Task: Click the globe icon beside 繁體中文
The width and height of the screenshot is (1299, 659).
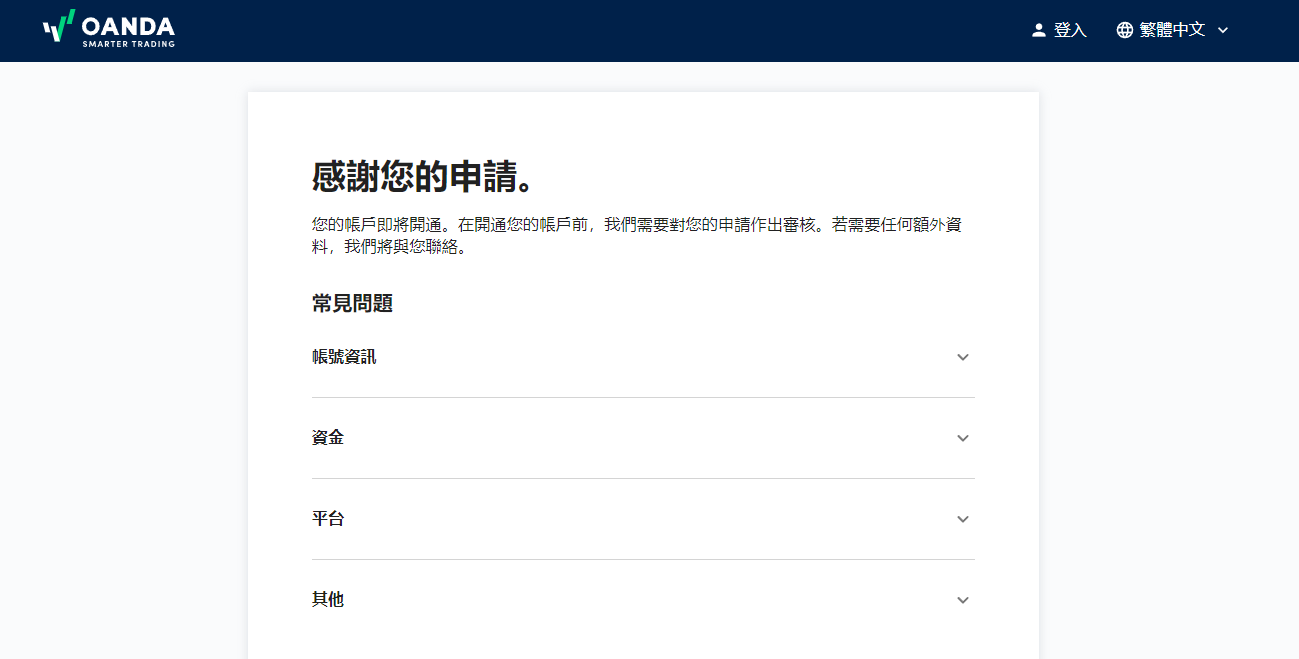Action: [x=1125, y=30]
